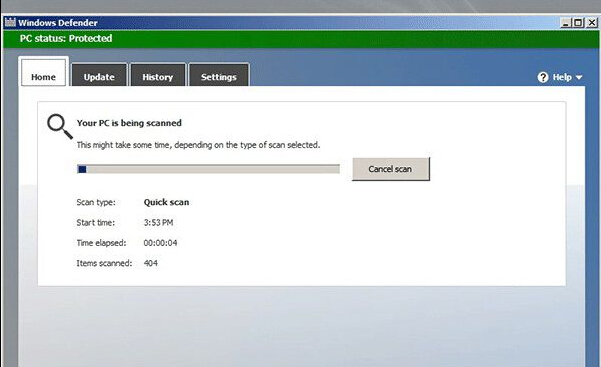The height and width of the screenshot is (367, 601).
Task: Switch to the Home tab
Action: coord(43,72)
